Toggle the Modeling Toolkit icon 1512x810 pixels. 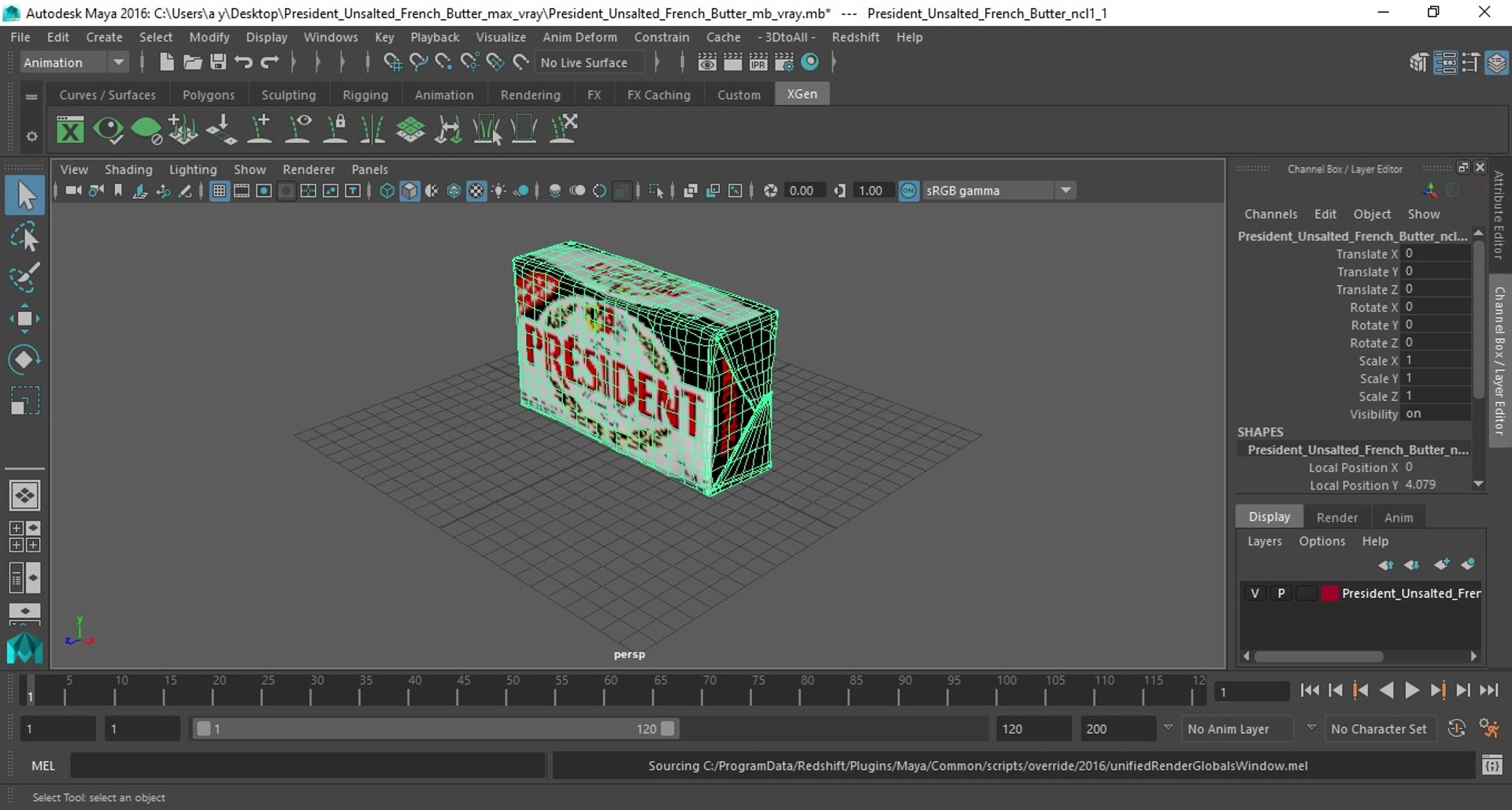click(x=1419, y=63)
